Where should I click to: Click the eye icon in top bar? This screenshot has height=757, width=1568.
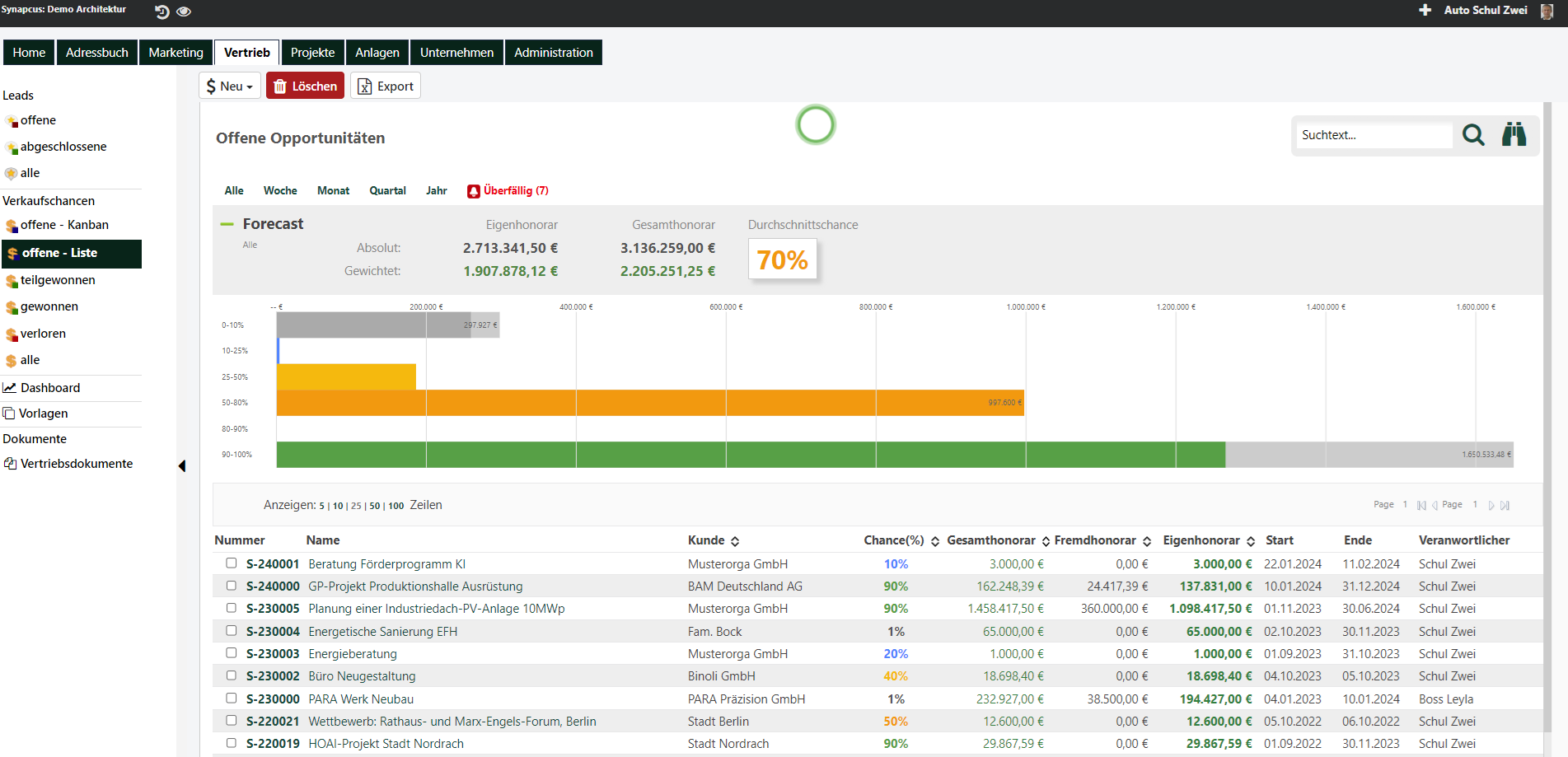click(x=184, y=12)
